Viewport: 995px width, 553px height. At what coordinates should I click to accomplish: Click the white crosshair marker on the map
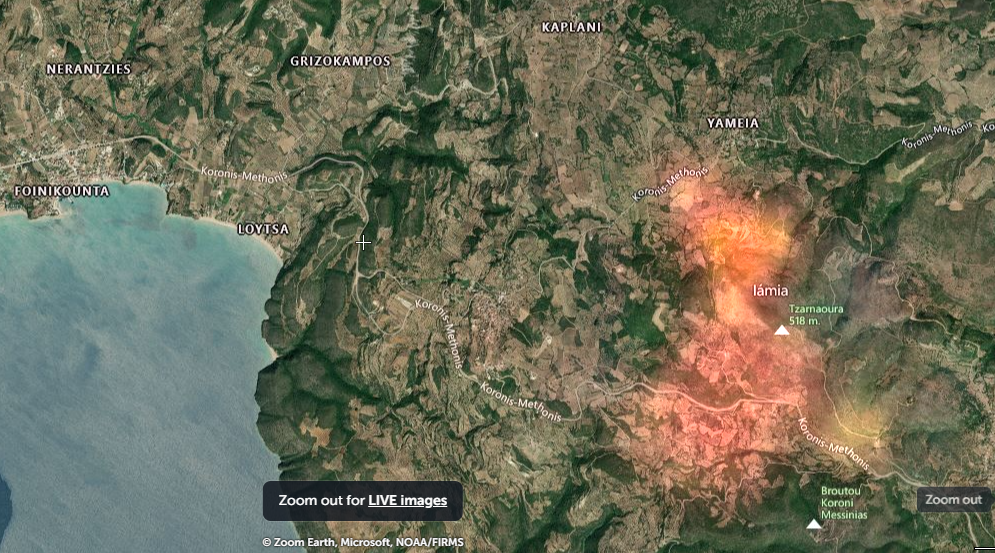coord(363,243)
